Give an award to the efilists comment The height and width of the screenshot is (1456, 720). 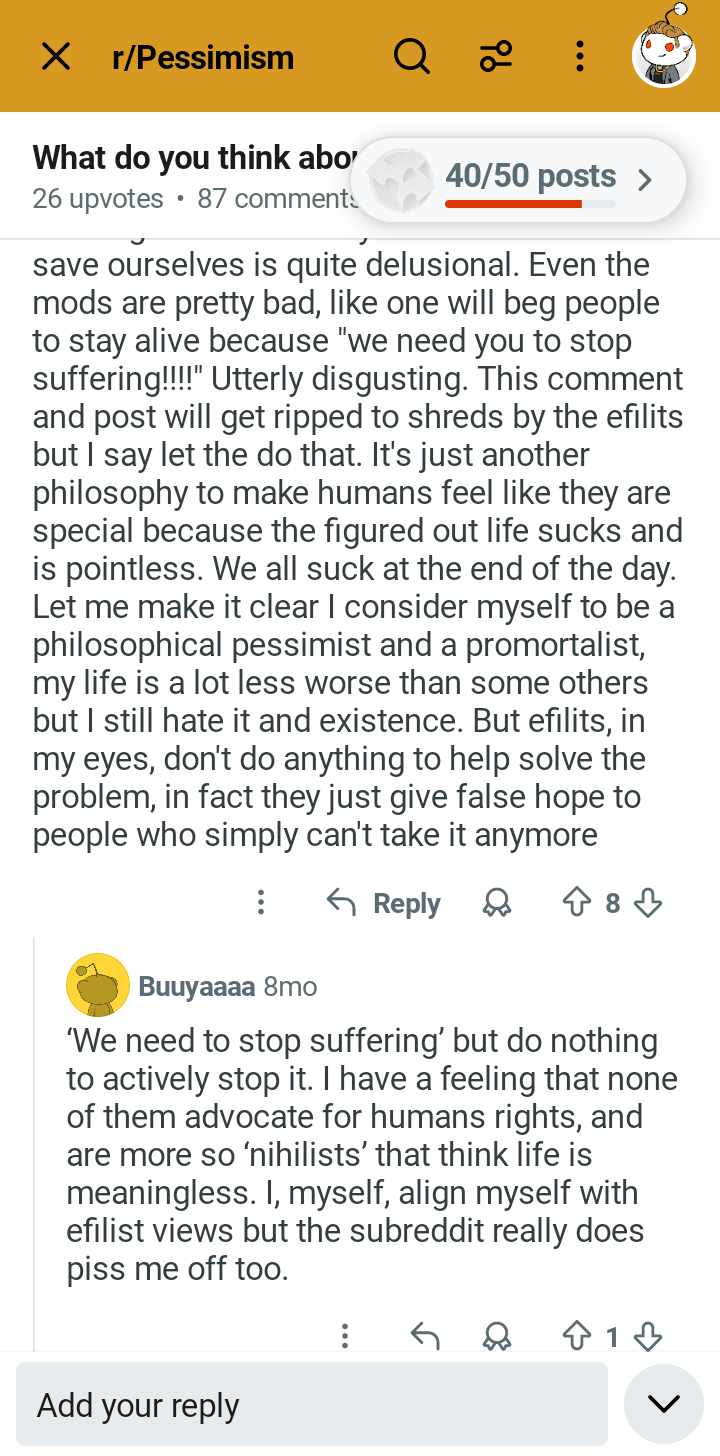[496, 902]
